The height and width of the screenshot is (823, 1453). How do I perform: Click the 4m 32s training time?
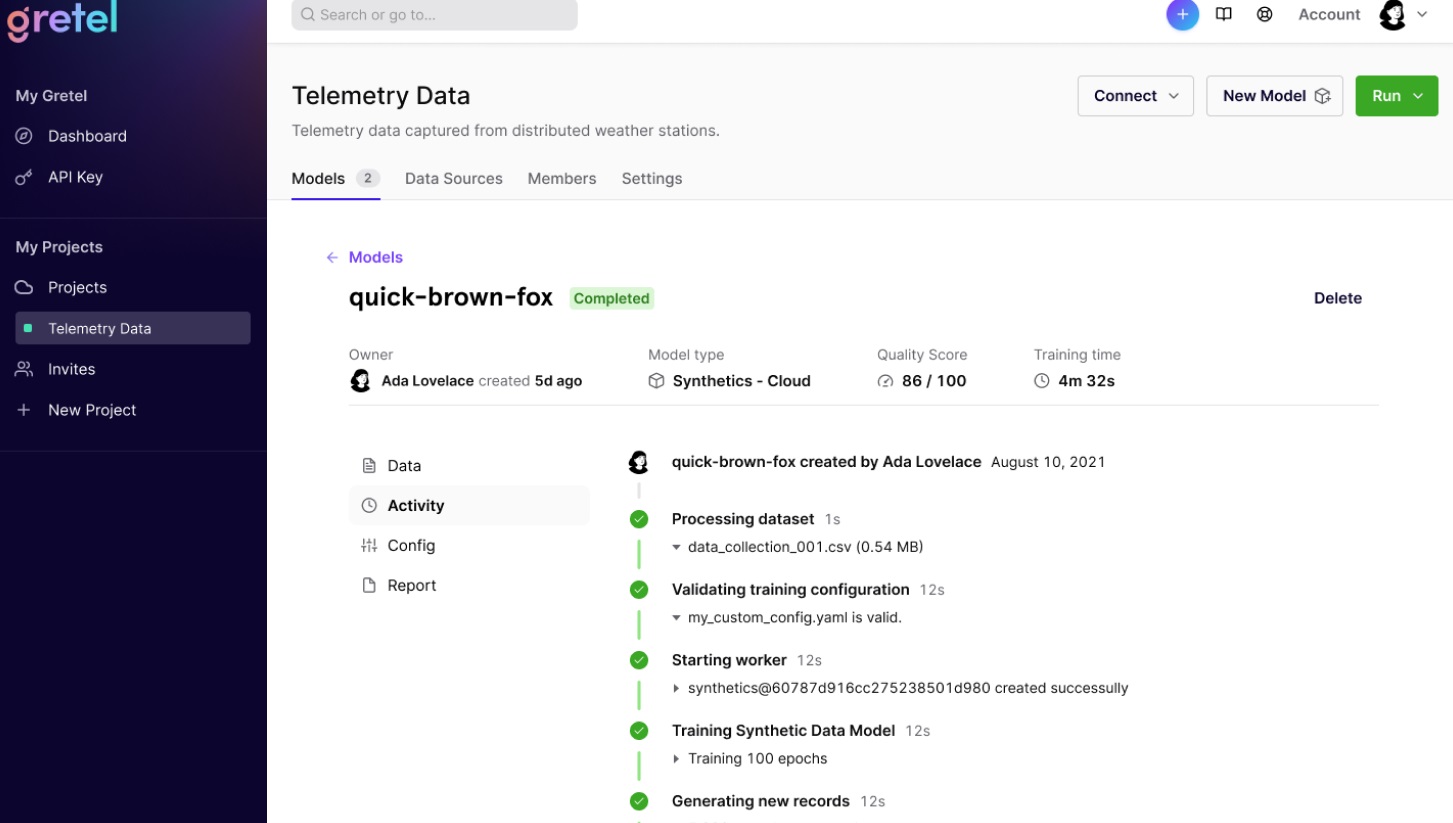tap(1087, 381)
